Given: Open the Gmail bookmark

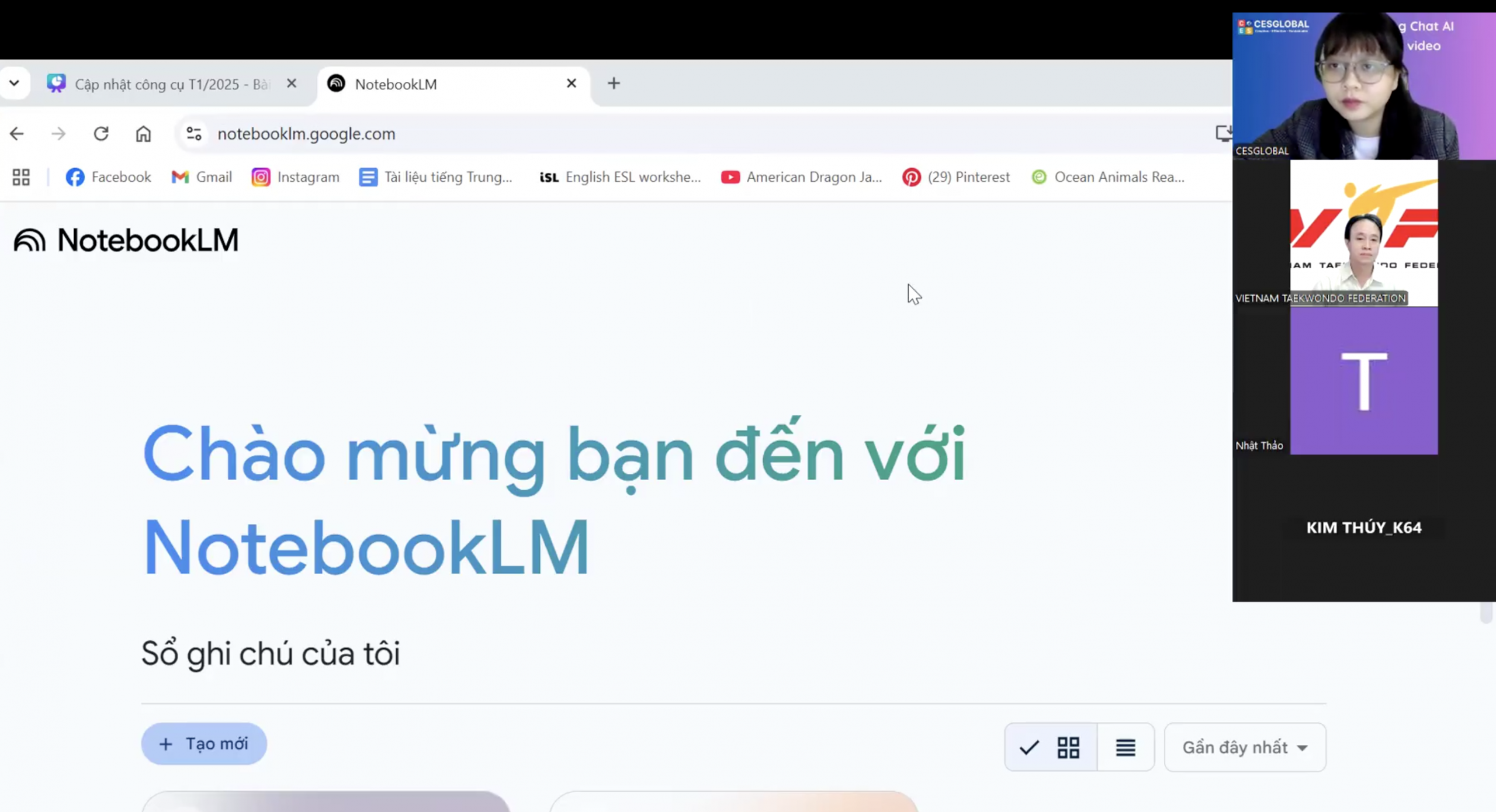Looking at the screenshot, I should pyautogui.click(x=202, y=177).
